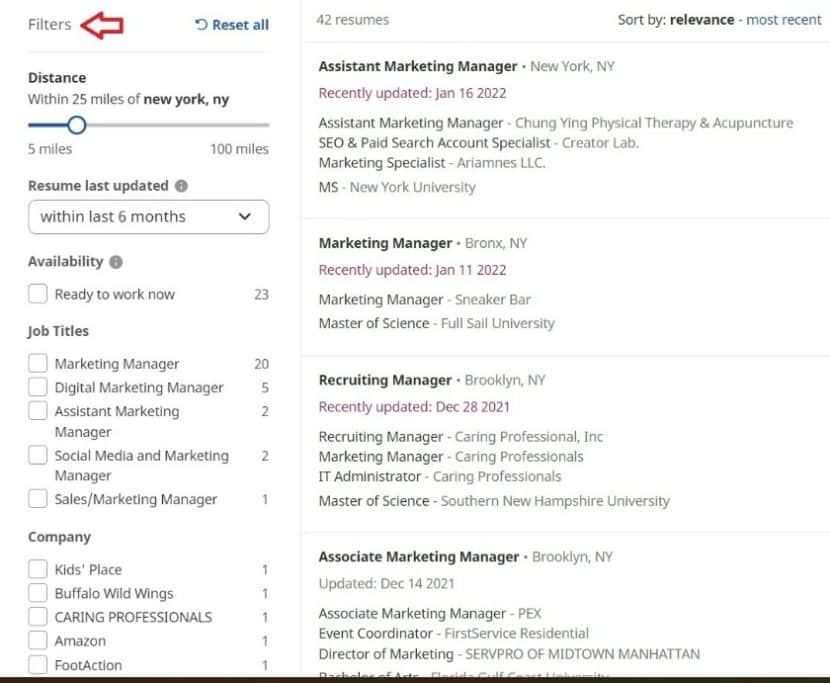
Task: Sort results by most recent
Action: coord(783,19)
